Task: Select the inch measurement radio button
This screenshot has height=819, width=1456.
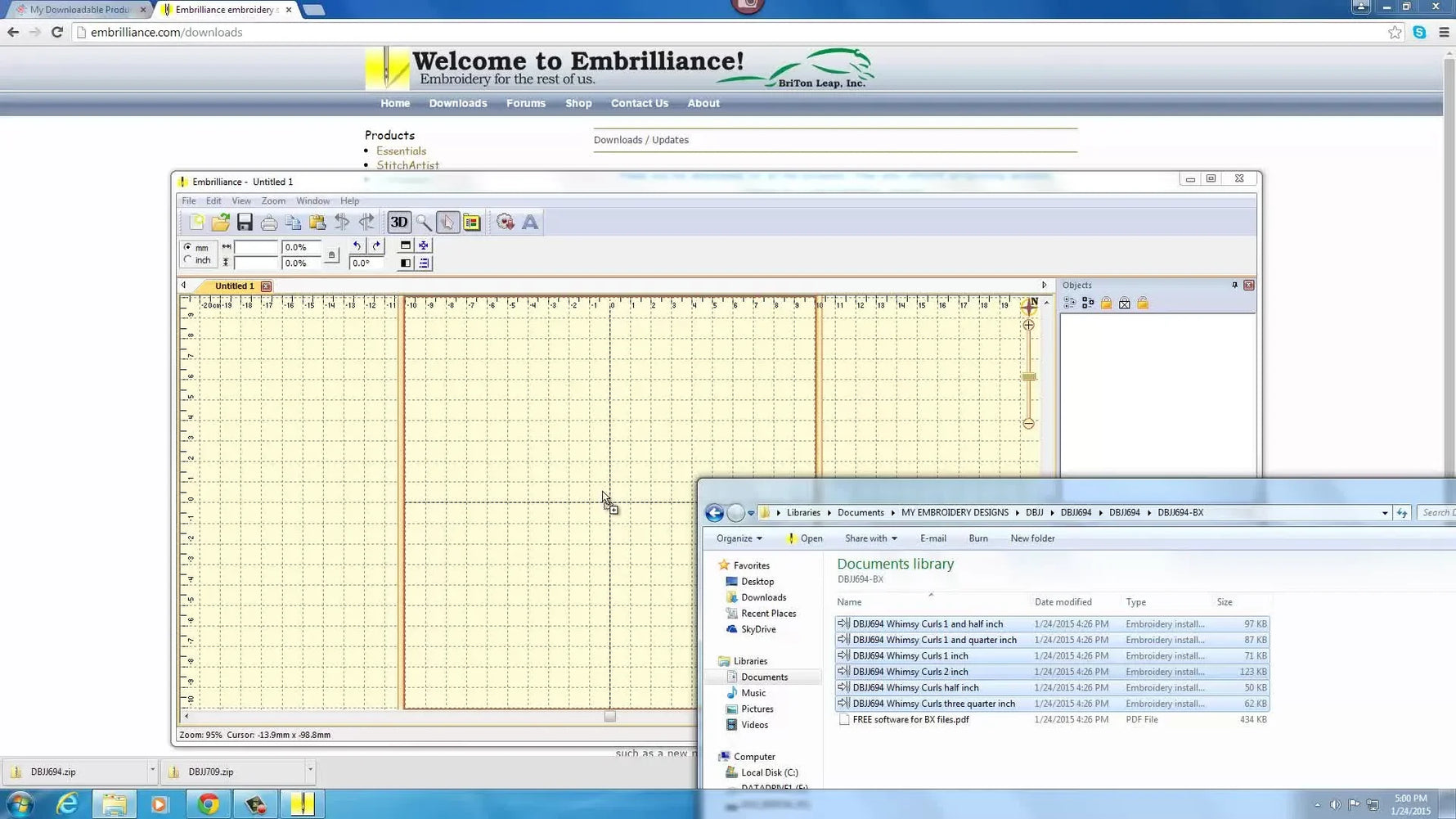Action: (x=187, y=260)
